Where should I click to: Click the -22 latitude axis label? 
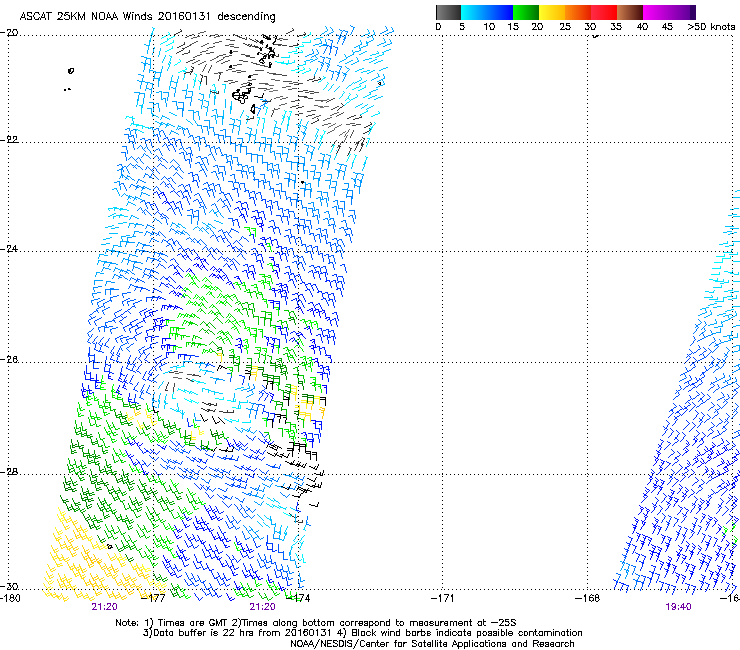(x=9, y=140)
